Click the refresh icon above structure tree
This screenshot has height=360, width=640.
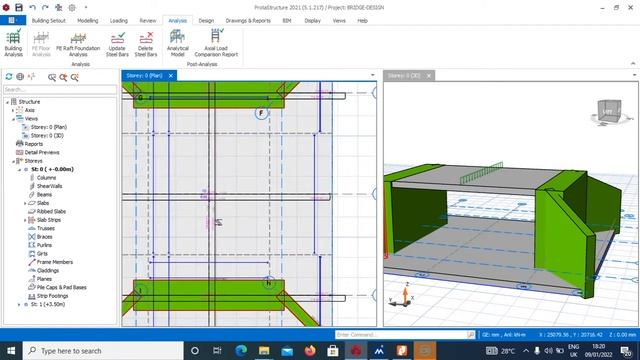coord(9,76)
